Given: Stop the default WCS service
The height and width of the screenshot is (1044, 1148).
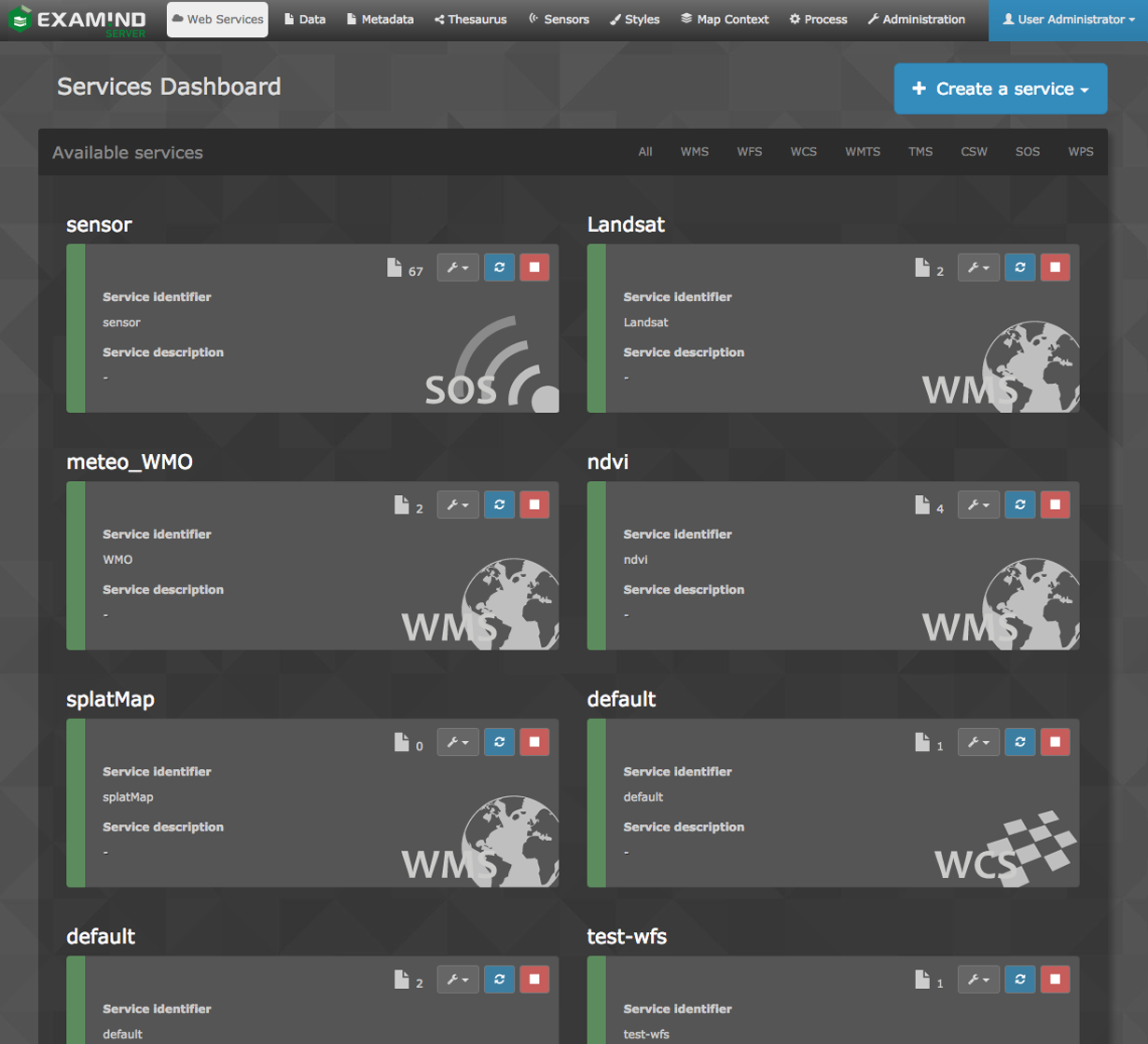Looking at the screenshot, I should click(1055, 742).
